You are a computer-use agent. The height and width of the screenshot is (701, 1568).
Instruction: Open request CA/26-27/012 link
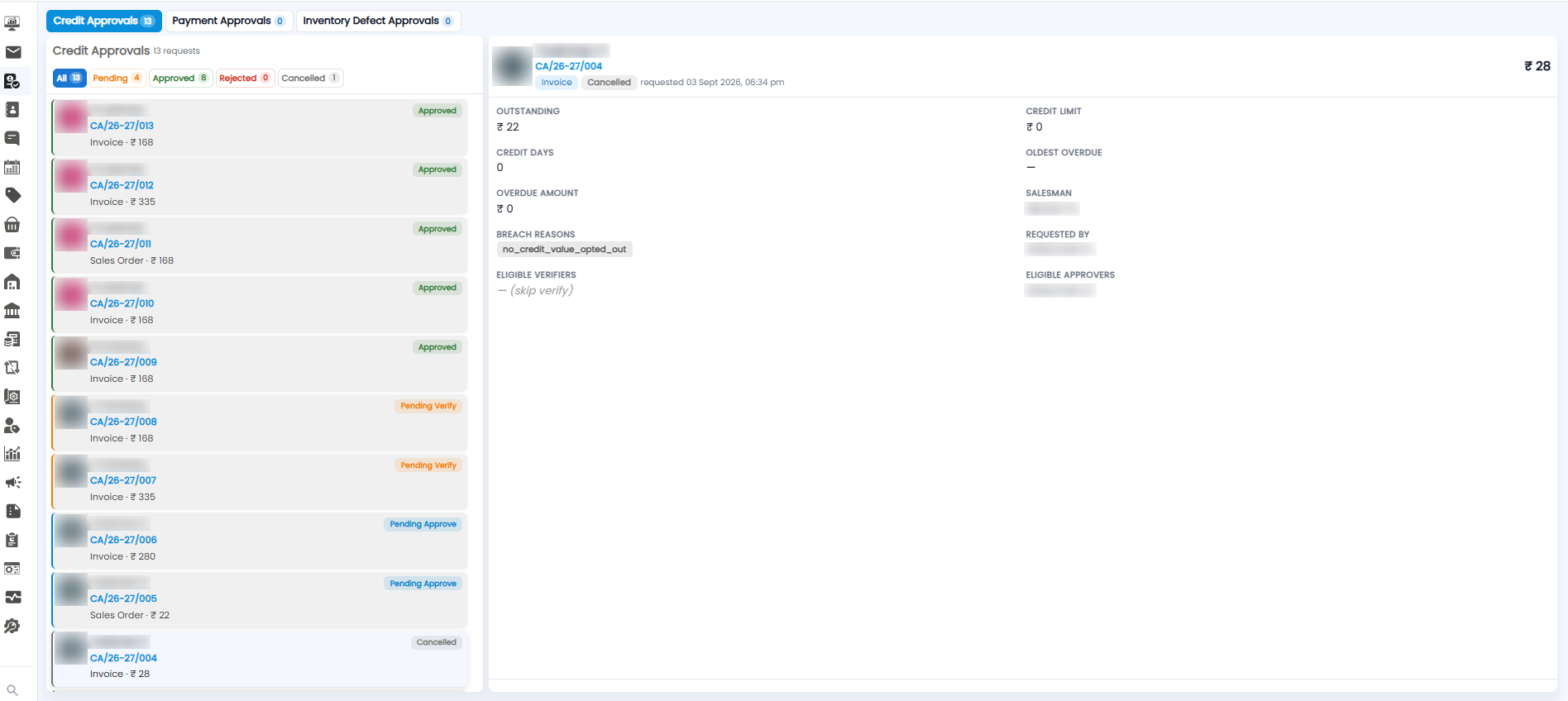122,185
